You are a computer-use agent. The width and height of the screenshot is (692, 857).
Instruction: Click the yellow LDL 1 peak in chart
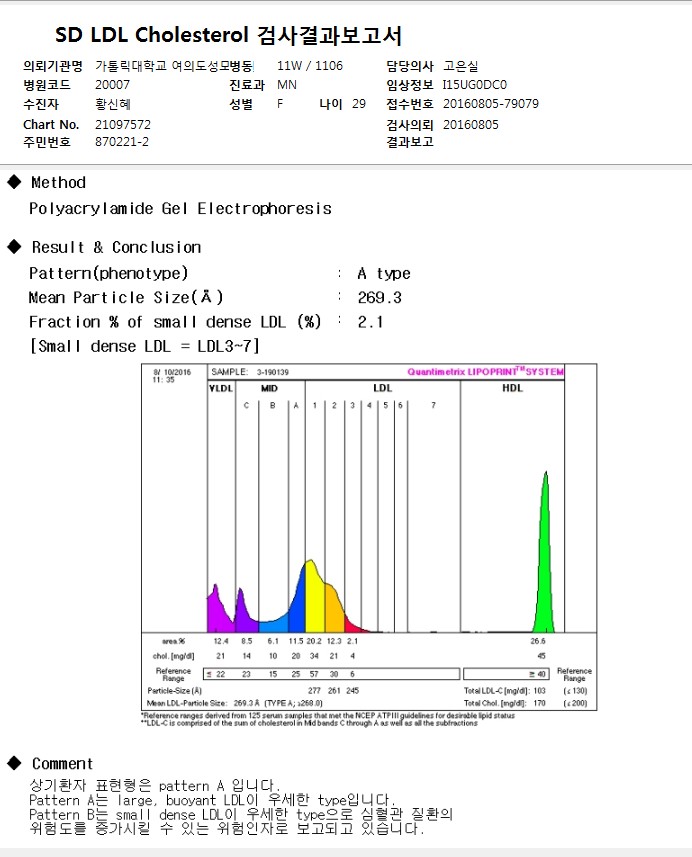coord(314,601)
